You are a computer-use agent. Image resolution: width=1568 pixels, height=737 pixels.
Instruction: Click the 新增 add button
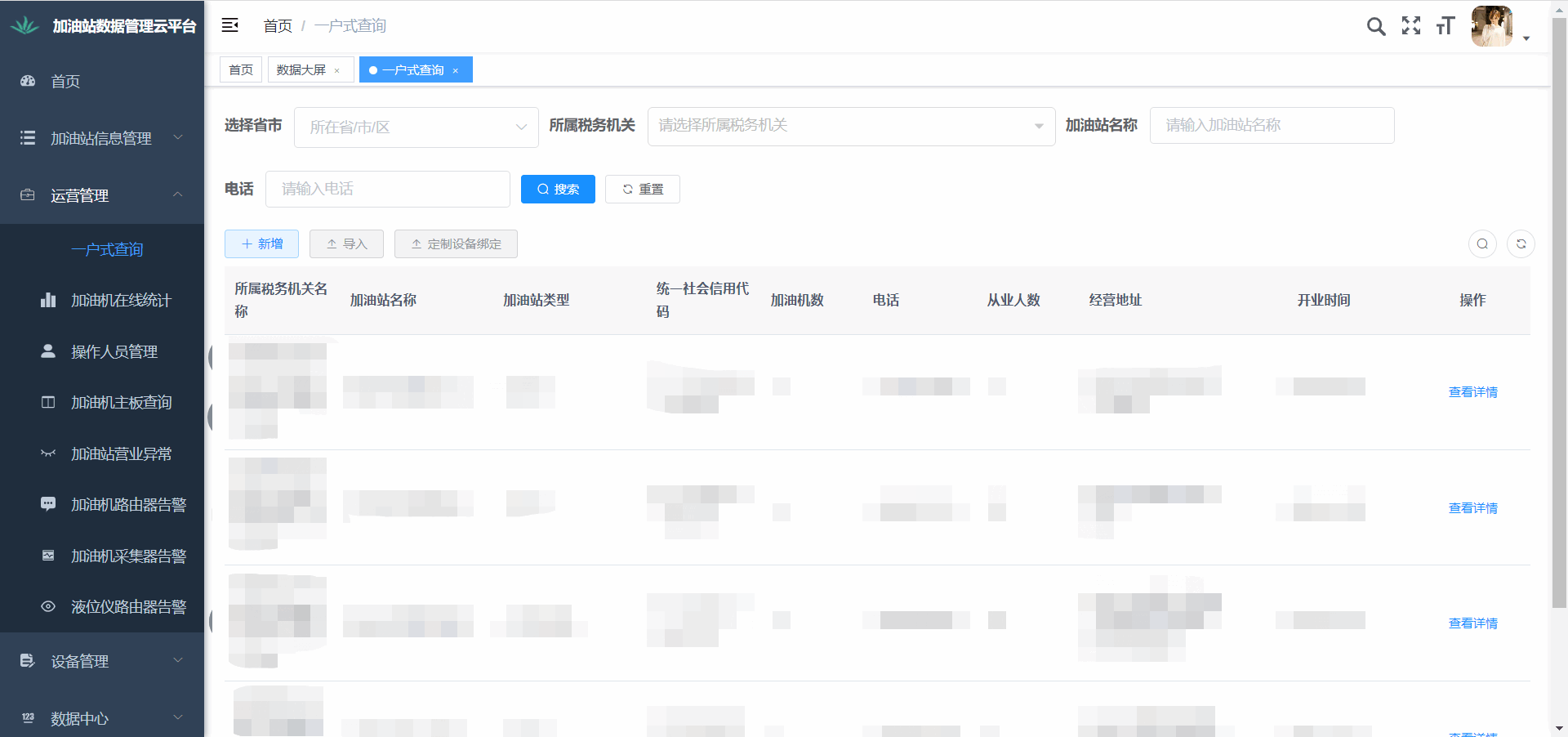coord(261,244)
